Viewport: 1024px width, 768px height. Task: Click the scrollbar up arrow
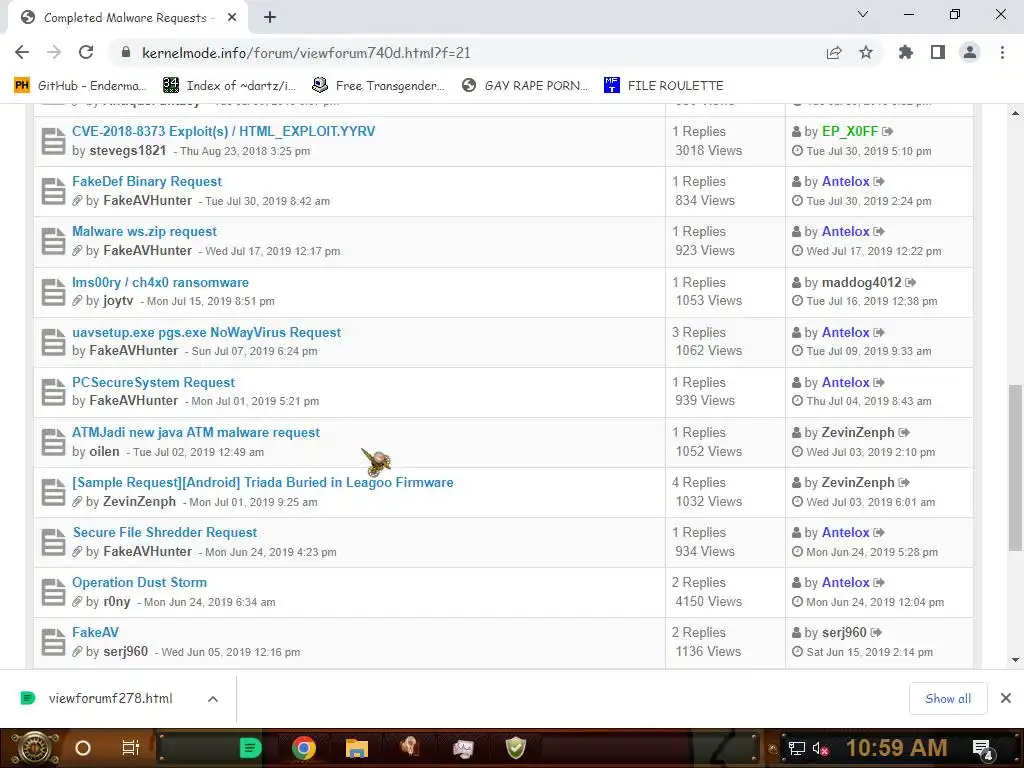pyautogui.click(x=1015, y=113)
